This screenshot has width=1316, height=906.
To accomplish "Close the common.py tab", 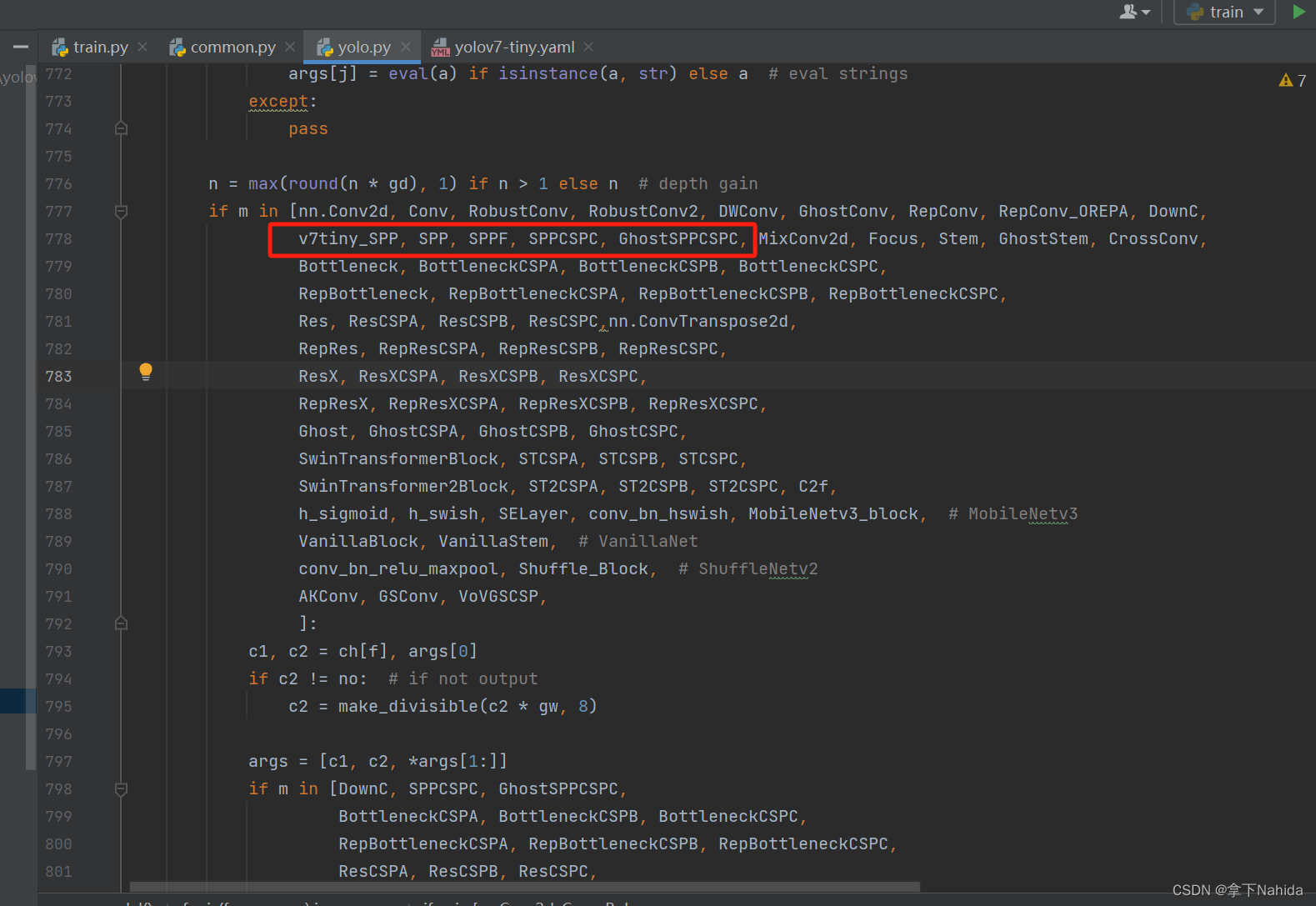I will pos(290,48).
